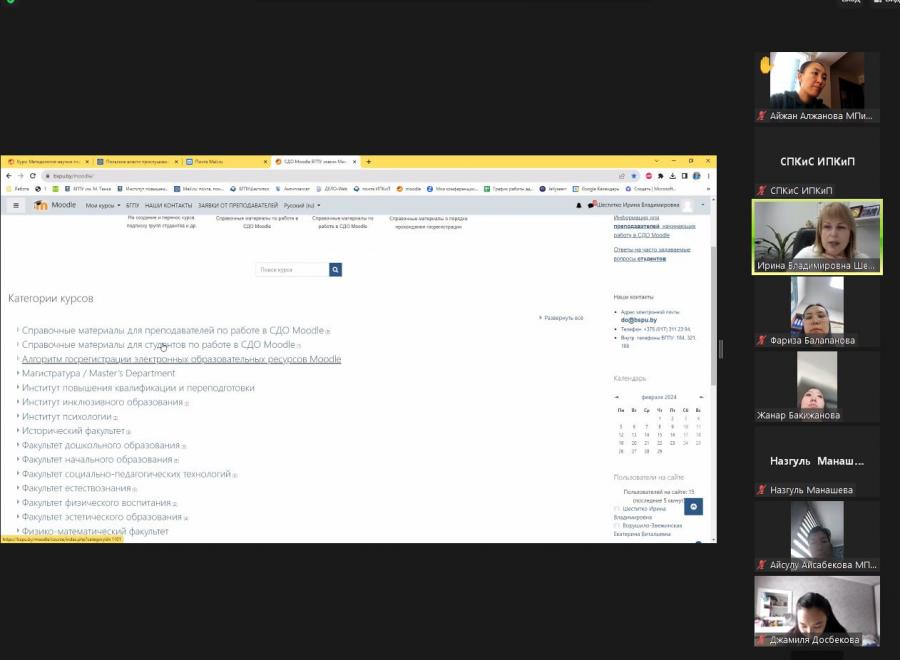This screenshot has height=660, width=900.
Task: Open the Русский (ru) language dropdown
Action: pyautogui.click(x=302, y=205)
